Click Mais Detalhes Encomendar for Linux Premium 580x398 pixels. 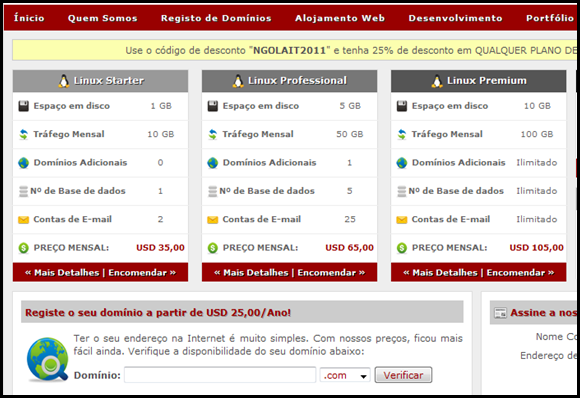479,273
